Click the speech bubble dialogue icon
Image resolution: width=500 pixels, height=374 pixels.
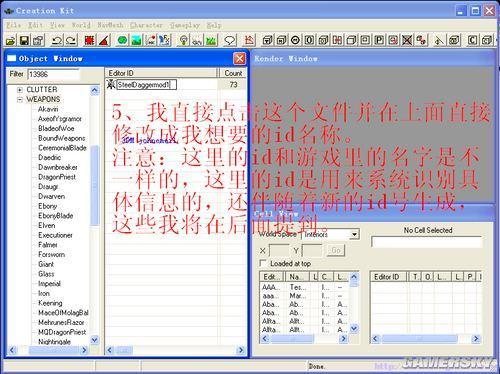[x=230, y=41]
